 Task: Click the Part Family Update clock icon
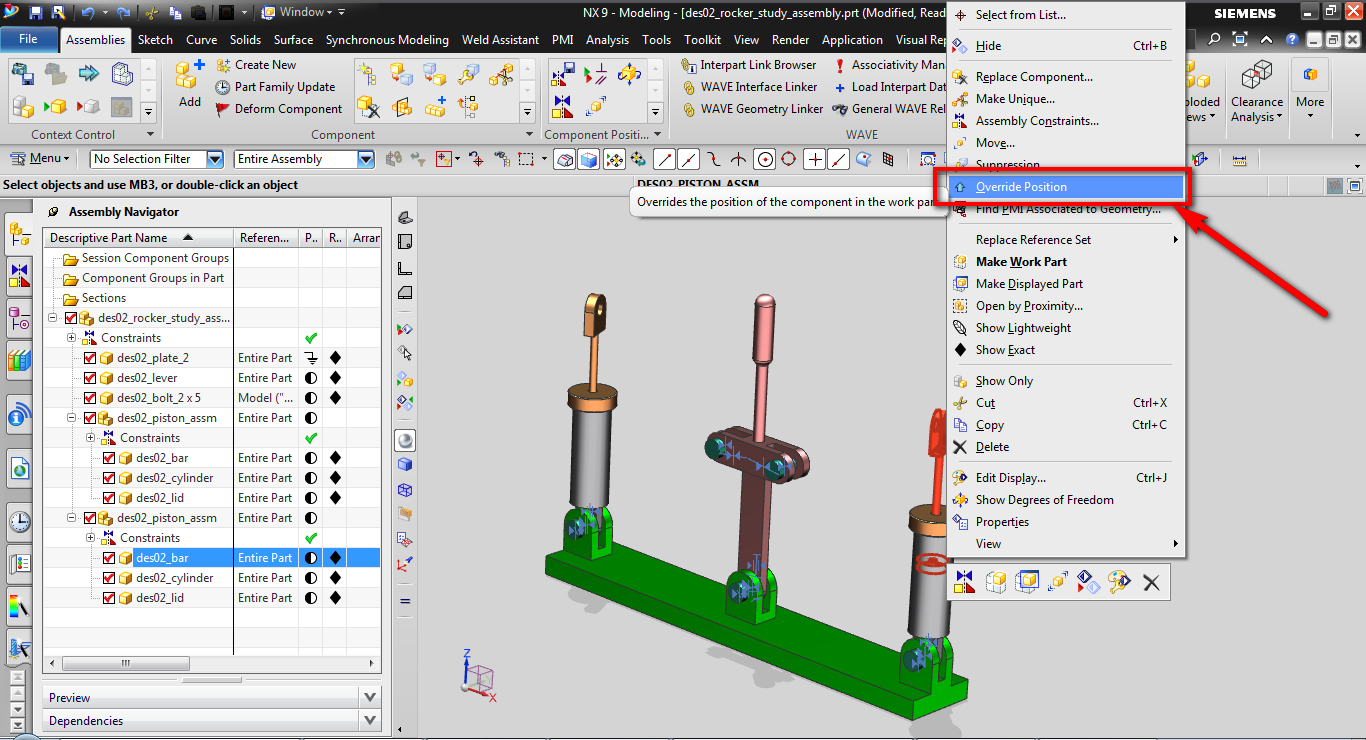click(x=223, y=87)
